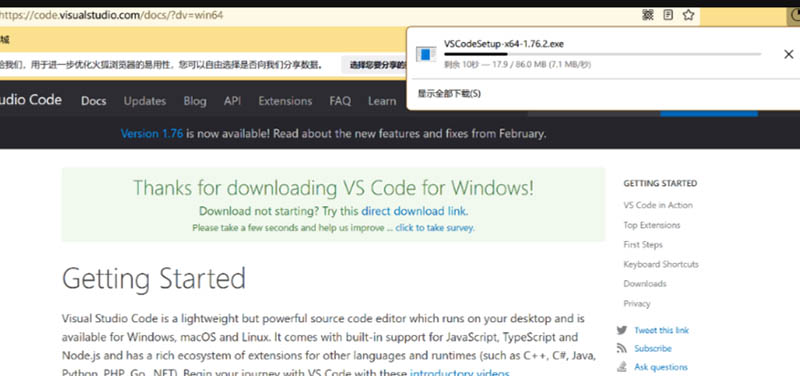The width and height of the screenshot is (800, 376).
Task: Open the Docs nav tab
Action: pyautogui.click(x=93, y=101)
